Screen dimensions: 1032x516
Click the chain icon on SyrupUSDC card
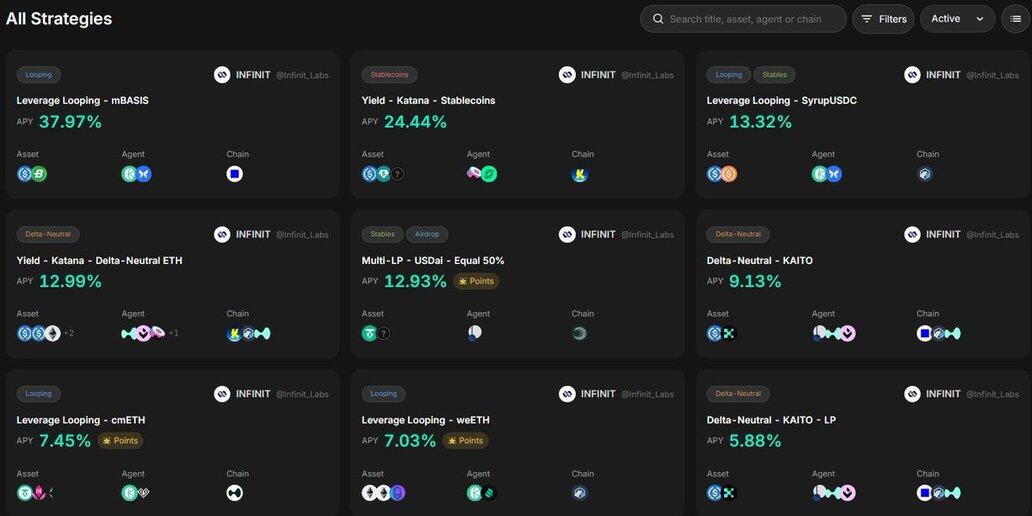(x=925, y=174)
